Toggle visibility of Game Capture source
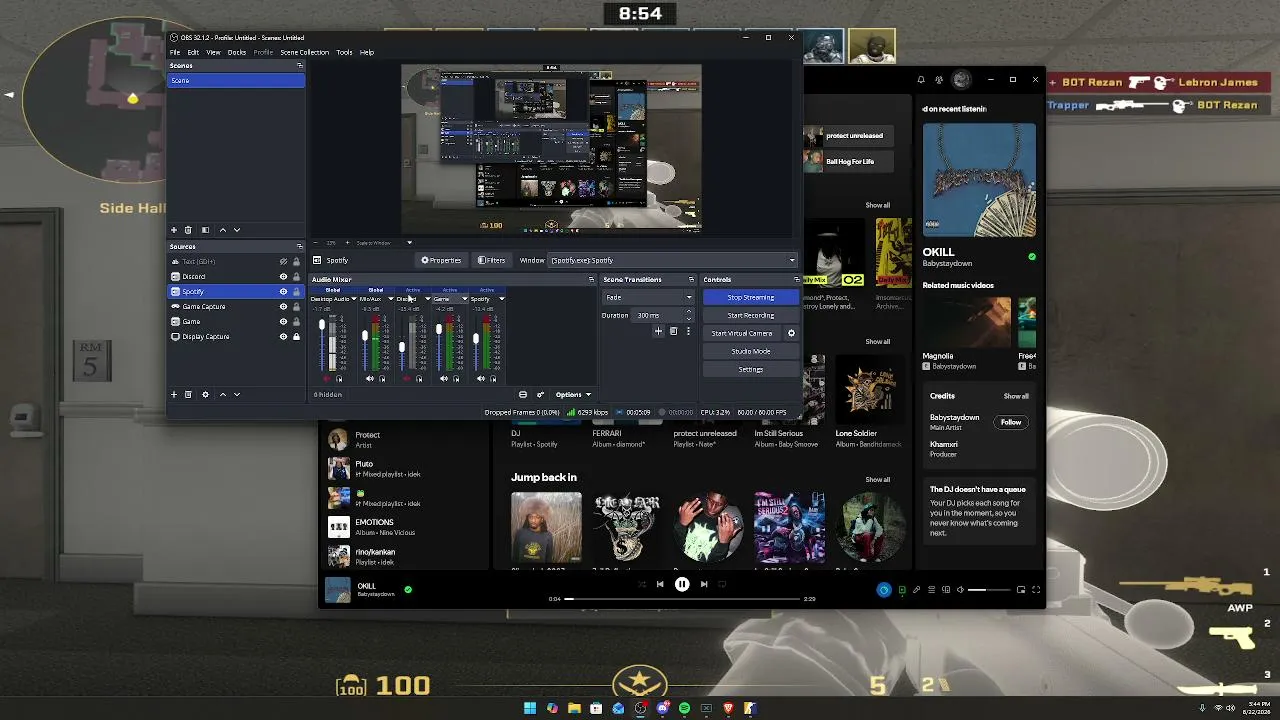This screenshot has height=720, width=1280. point(283,307)
